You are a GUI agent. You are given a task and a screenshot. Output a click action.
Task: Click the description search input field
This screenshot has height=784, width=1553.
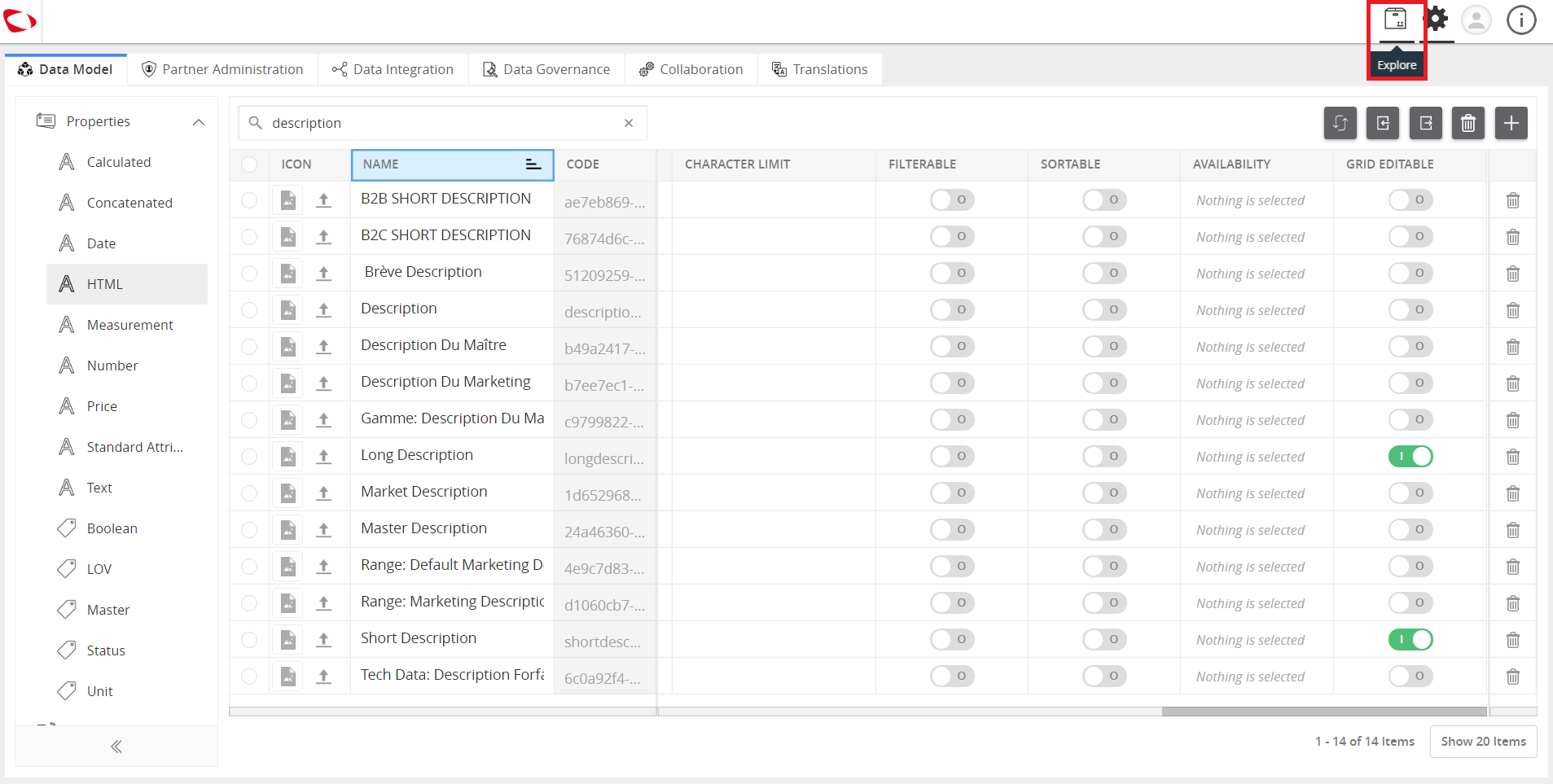pyautogui.click(x=443, y=123)
